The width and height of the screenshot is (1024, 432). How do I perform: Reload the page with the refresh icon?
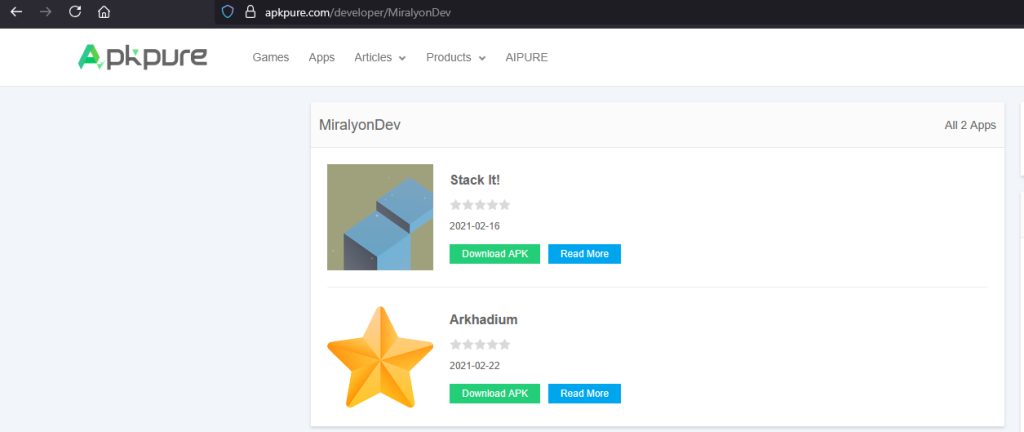(x=75, y=12)
